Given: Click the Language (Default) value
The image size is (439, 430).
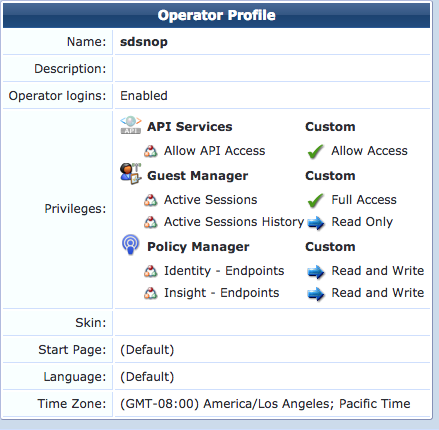Looking at the screenshot, I should (x=147, y=377).
